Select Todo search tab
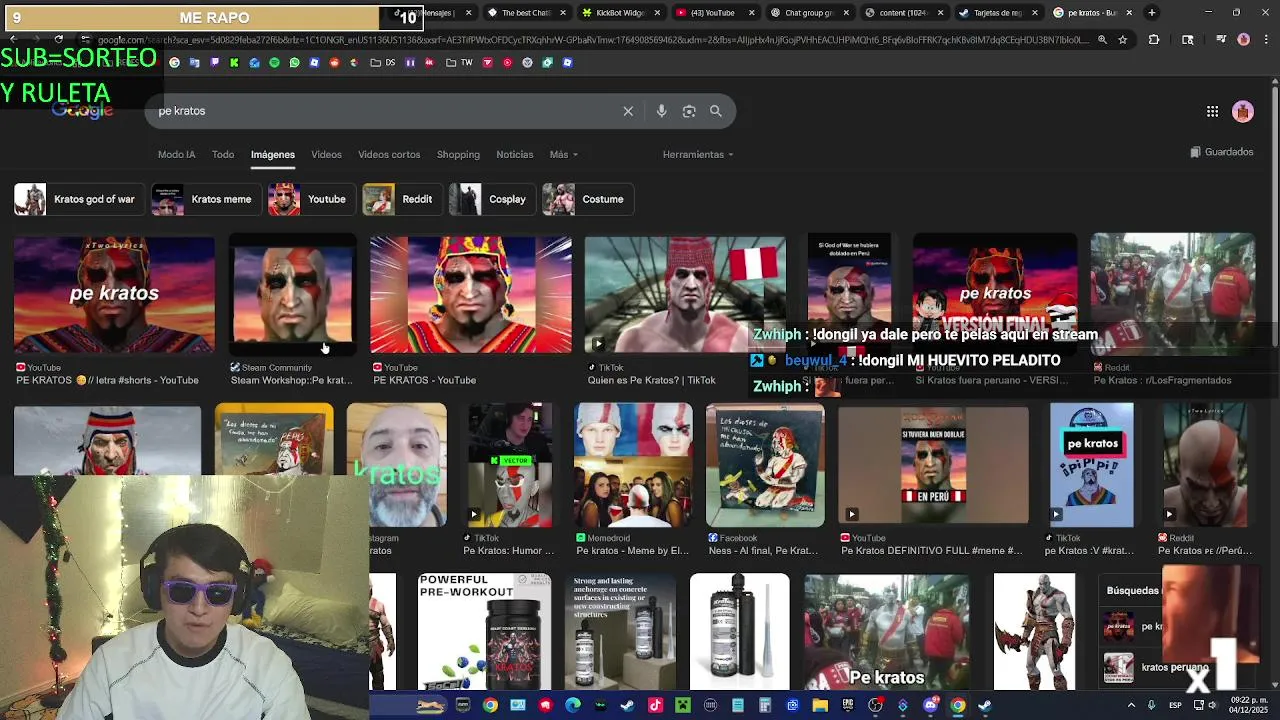 (223, 154)
